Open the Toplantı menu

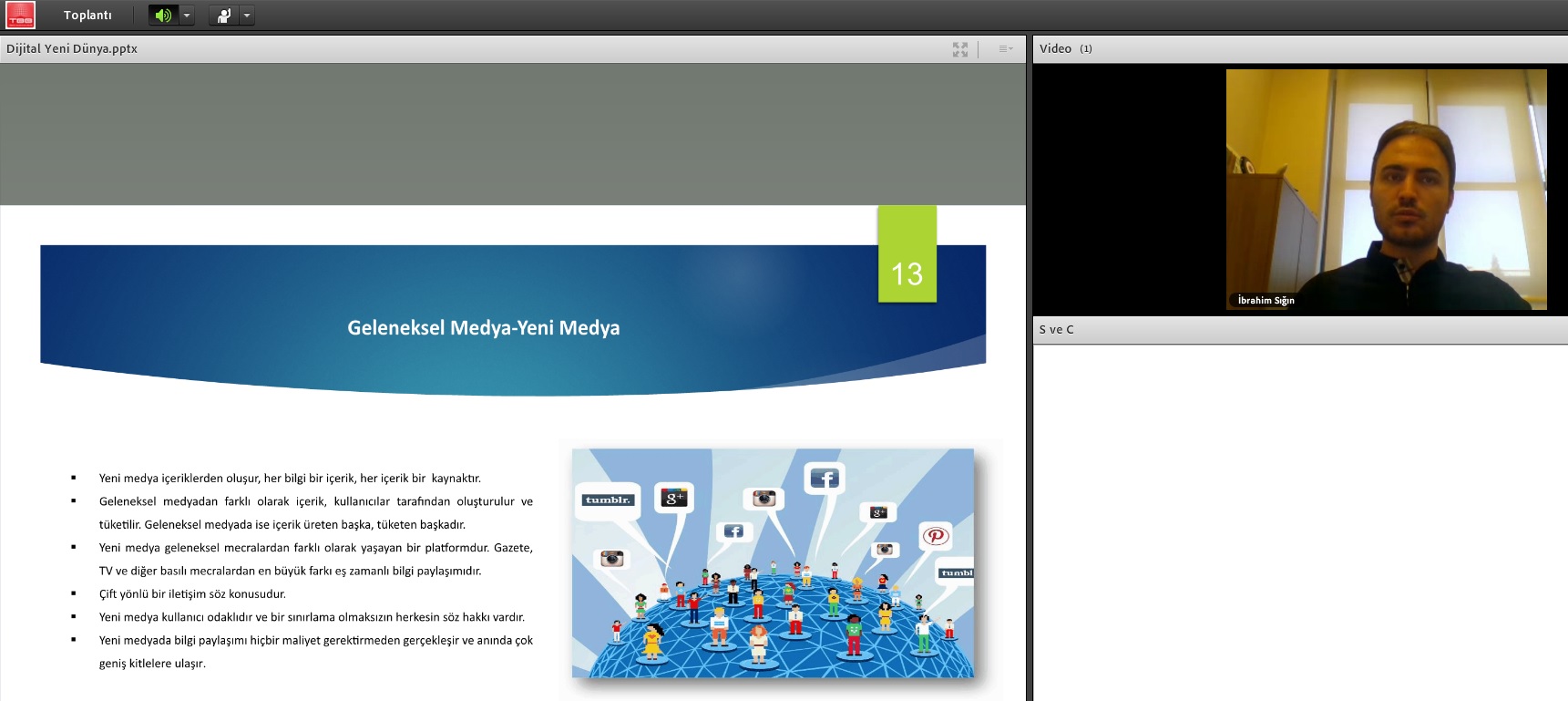pos(87,15)
